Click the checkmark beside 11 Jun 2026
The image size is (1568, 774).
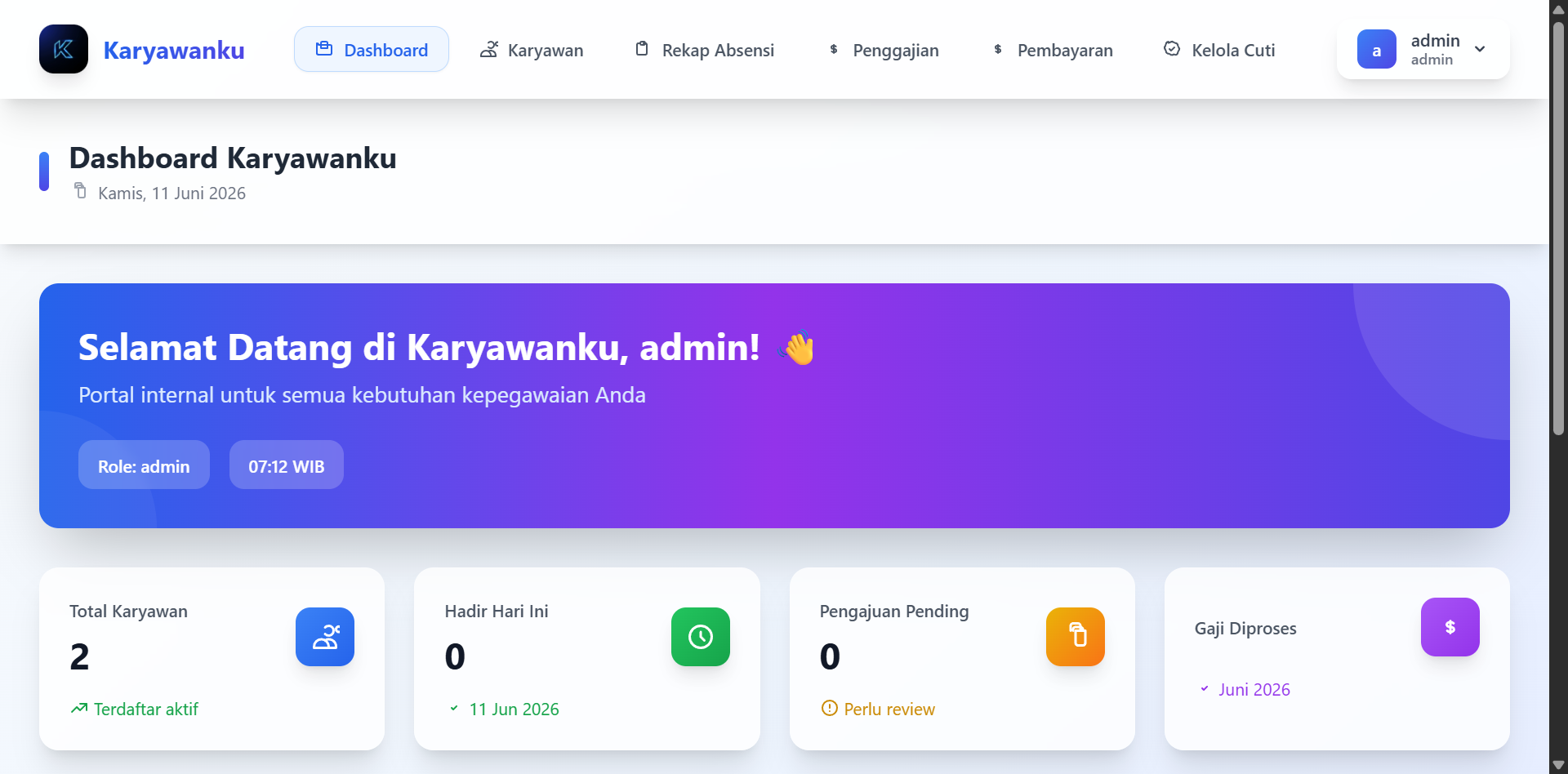click(x=454, y=709)
